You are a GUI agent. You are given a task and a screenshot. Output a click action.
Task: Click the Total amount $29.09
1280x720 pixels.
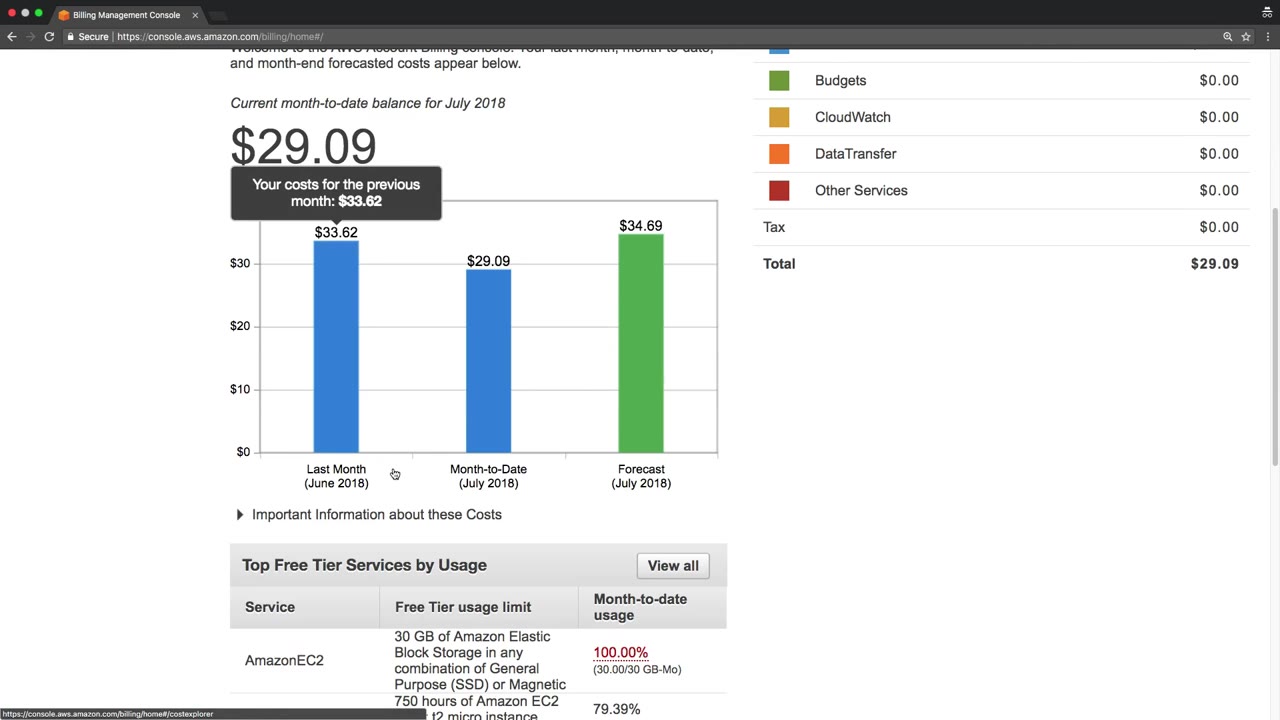1215,264
